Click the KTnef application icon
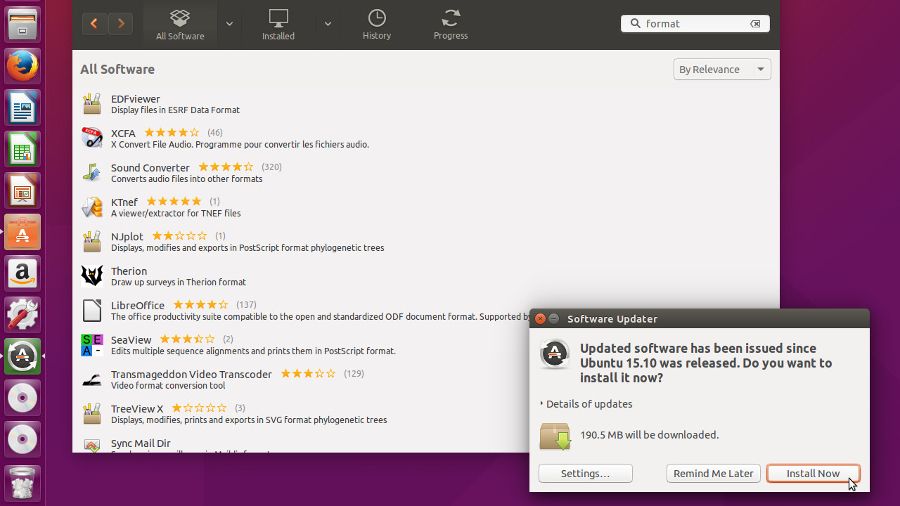Viewport: 900px width, 506px height. tap(92, 207)
